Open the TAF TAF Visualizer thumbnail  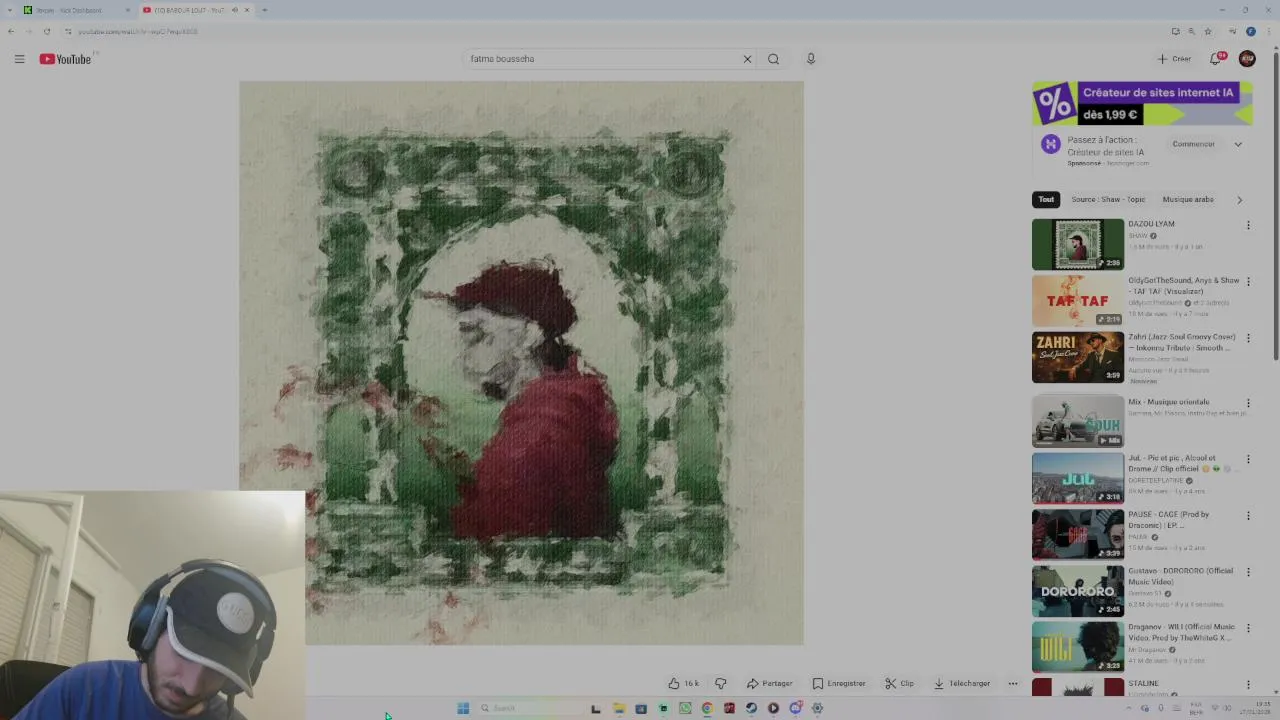pos(1078,301)
